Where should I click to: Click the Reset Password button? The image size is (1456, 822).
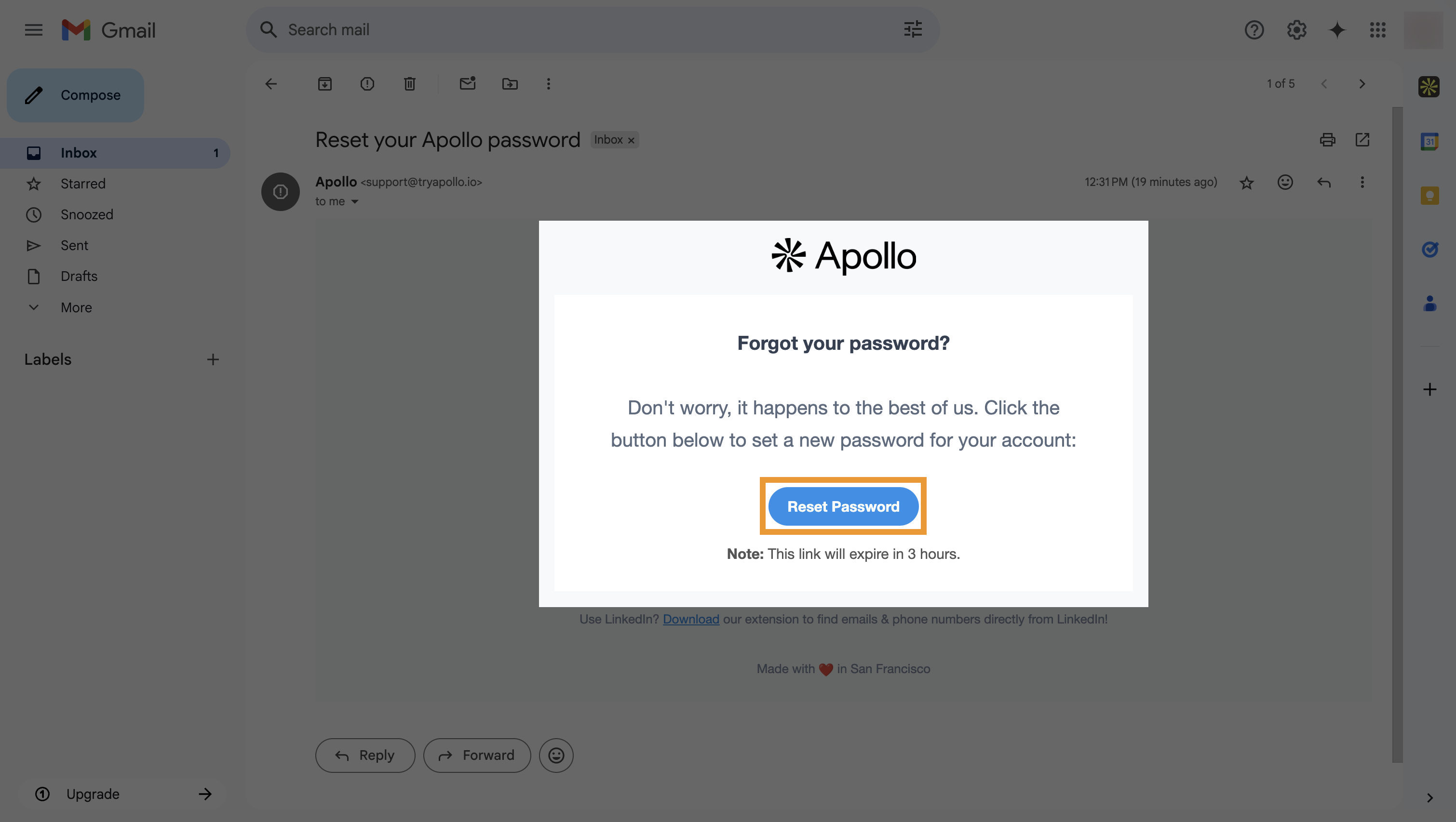pos(843,505)
